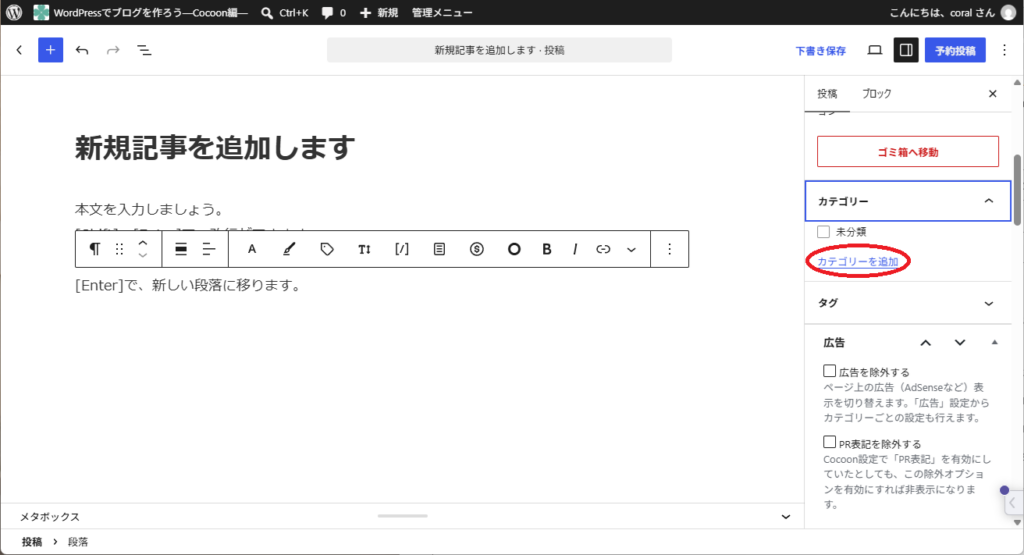Click 新規 in the admin bar
The height and width of the screenshot is (555, 1024).
[379, 12]
